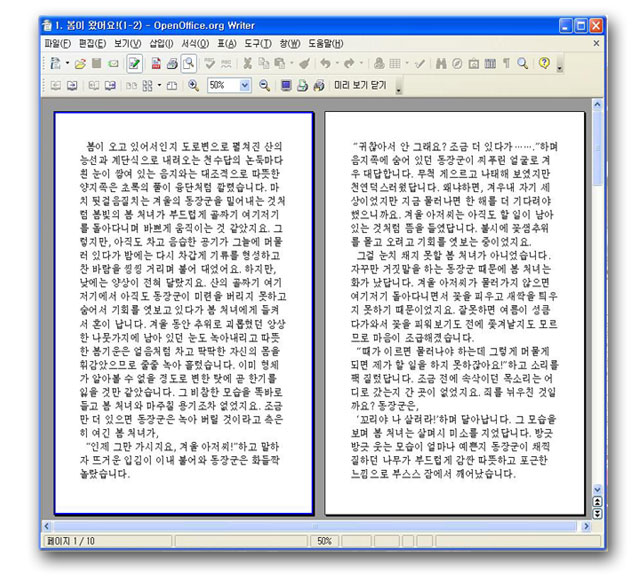Open the 파일(F) menu
This screenshot has height=576, width=641.
(58, 43)
